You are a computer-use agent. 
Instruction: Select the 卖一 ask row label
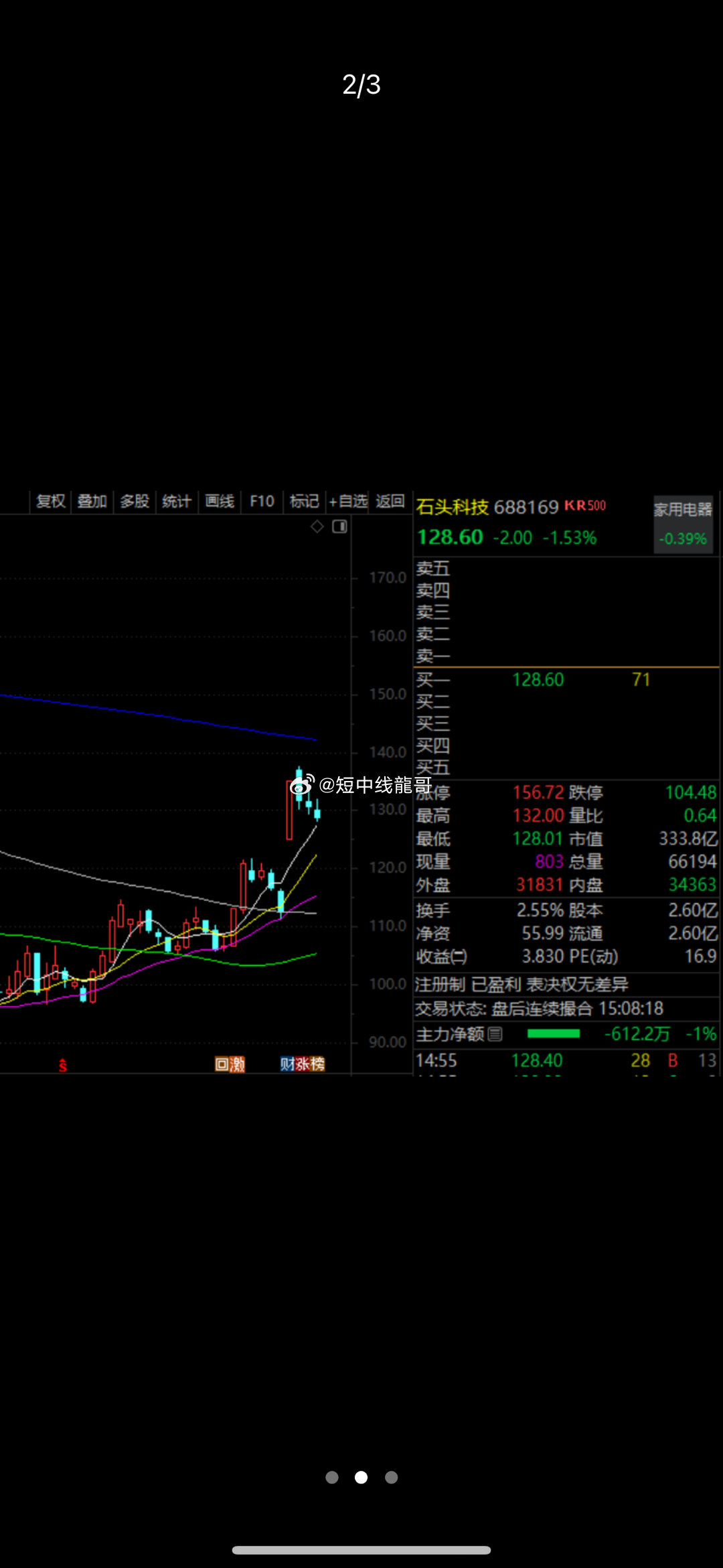pos(433,656)
